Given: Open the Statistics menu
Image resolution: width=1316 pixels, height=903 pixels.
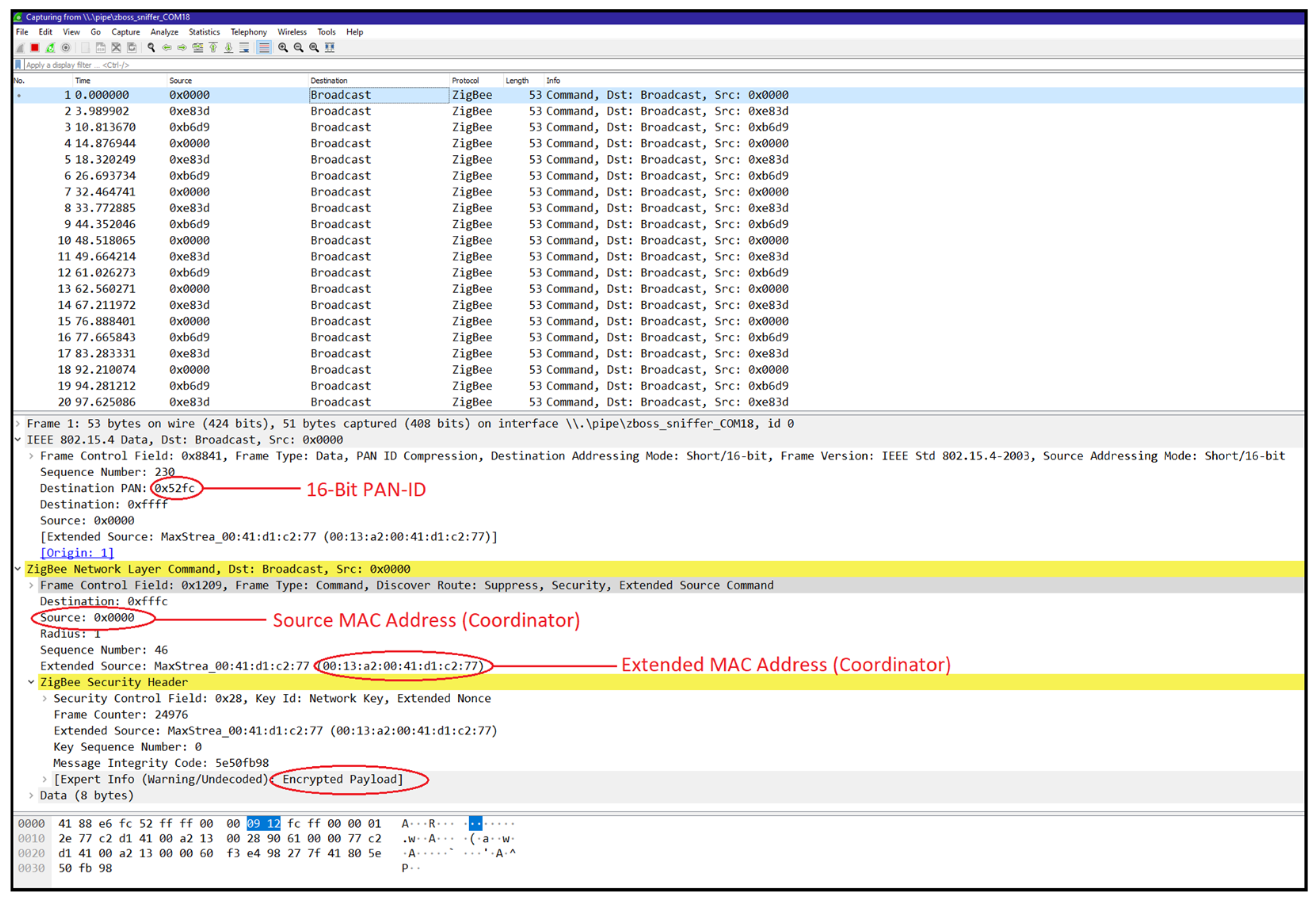Looking at the screenshot, I should point(204,32).
